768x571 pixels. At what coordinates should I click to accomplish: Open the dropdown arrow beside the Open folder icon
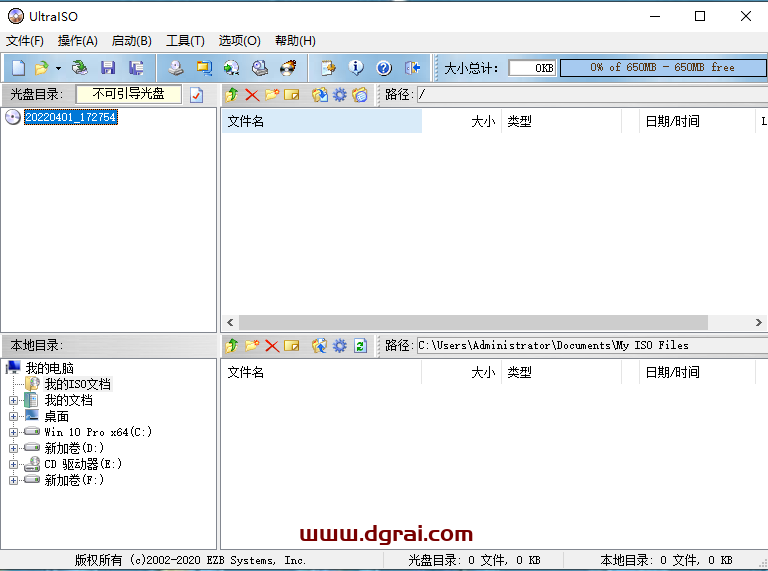coord(58,68)
